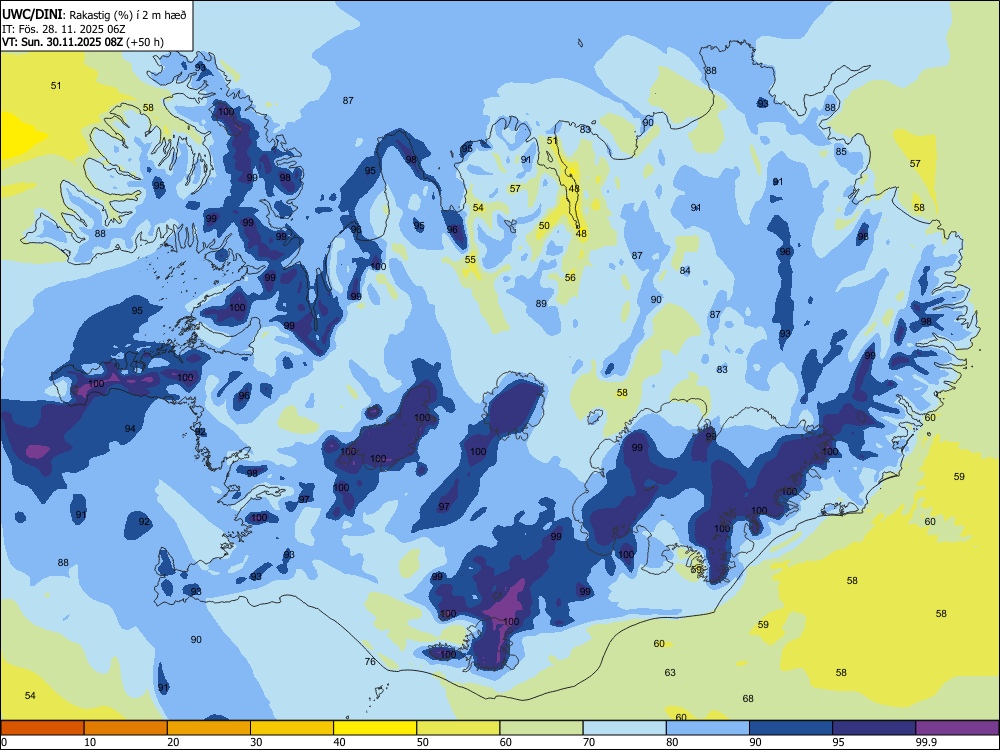Click the legend tick label 70

(589, 742)
